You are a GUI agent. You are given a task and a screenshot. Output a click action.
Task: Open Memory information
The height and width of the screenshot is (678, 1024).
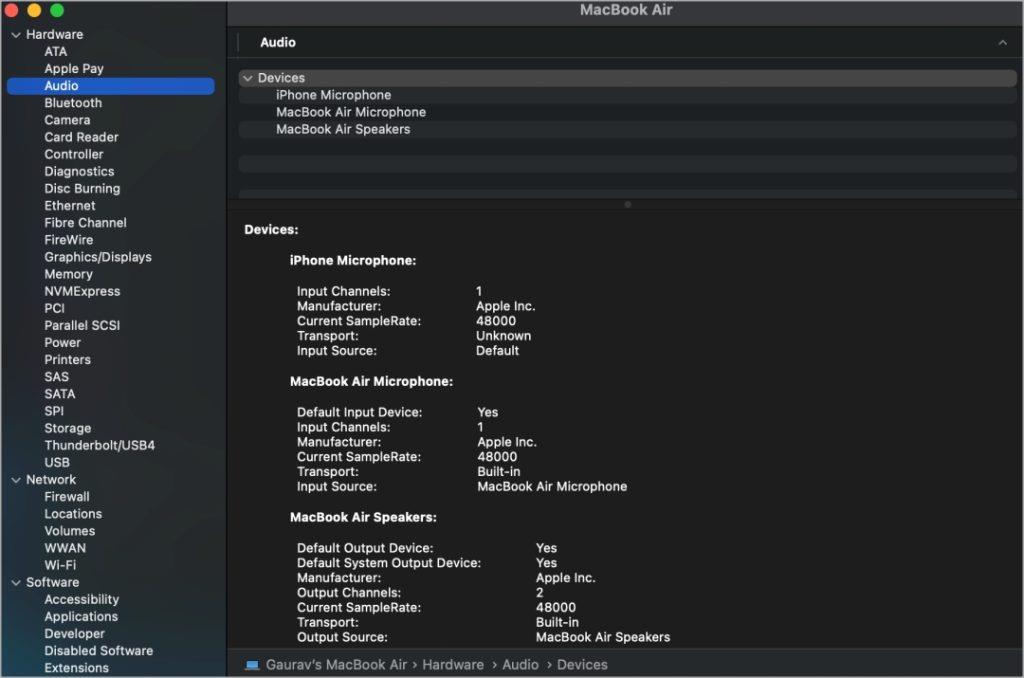coord(69,274)
